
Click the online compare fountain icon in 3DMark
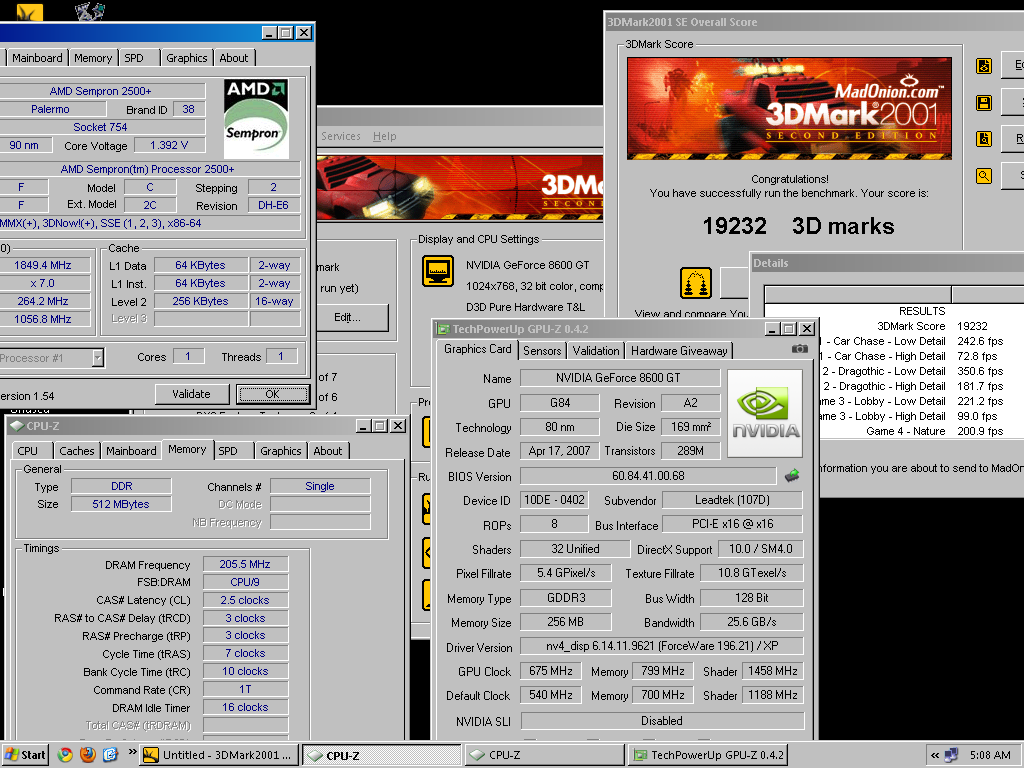(x=696, y=283)
